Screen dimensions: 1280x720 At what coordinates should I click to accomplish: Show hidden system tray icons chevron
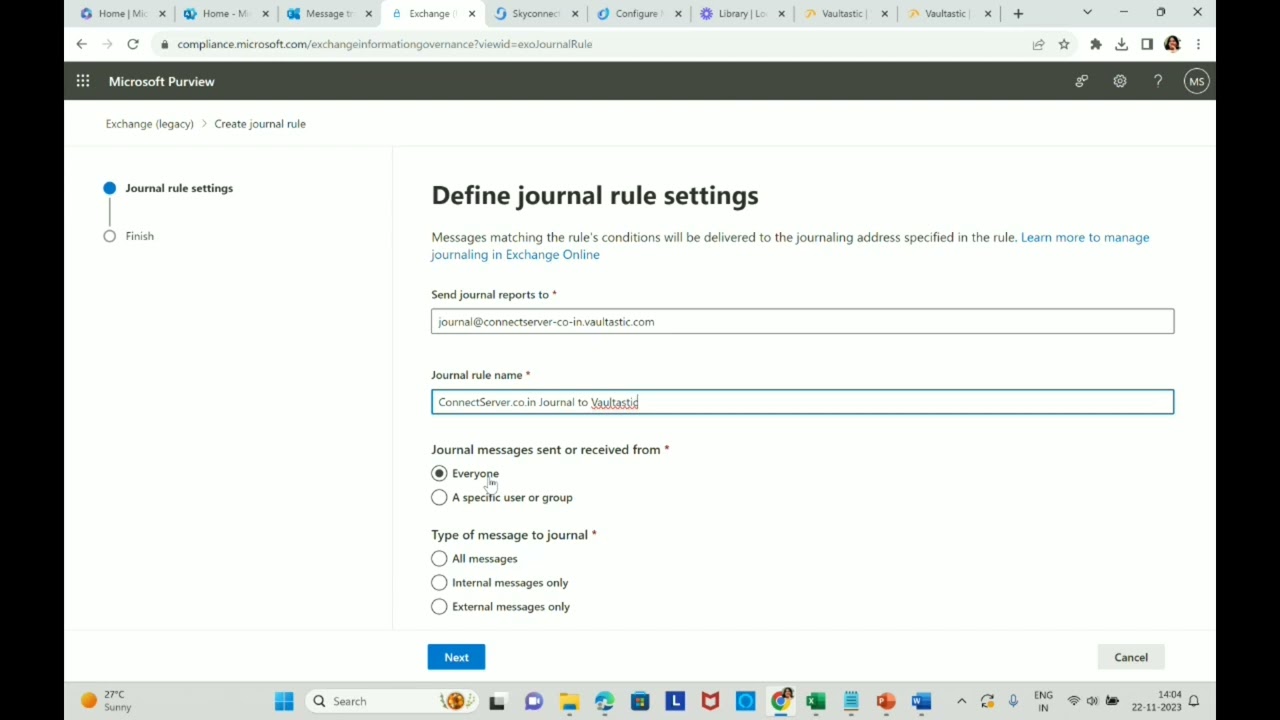(961, 701)
